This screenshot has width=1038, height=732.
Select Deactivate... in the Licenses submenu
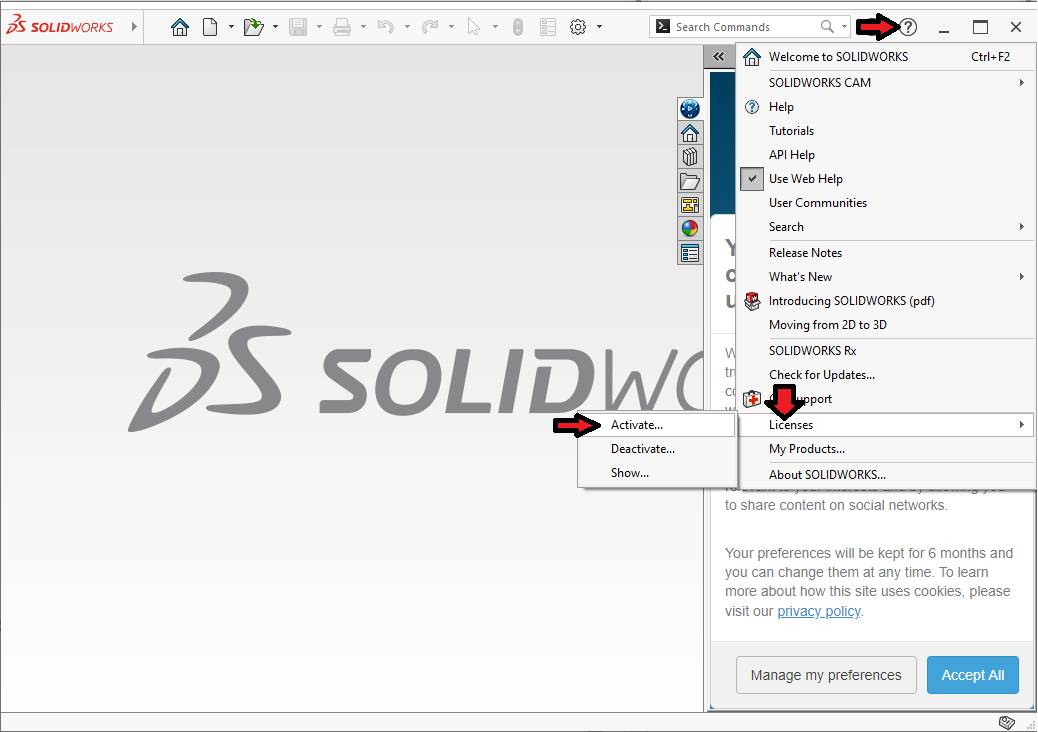(x=657, y=449)
